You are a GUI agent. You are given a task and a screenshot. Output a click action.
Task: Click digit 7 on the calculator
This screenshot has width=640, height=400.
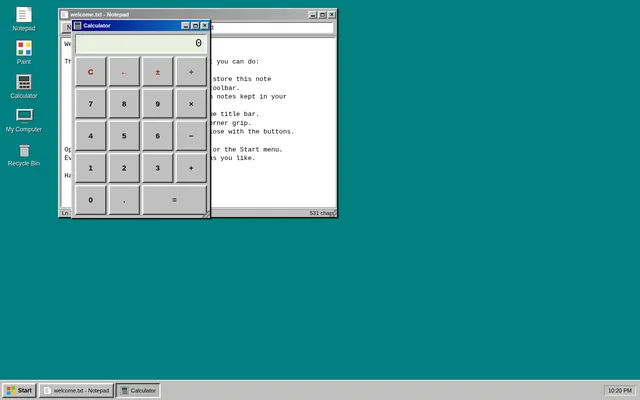91,104
